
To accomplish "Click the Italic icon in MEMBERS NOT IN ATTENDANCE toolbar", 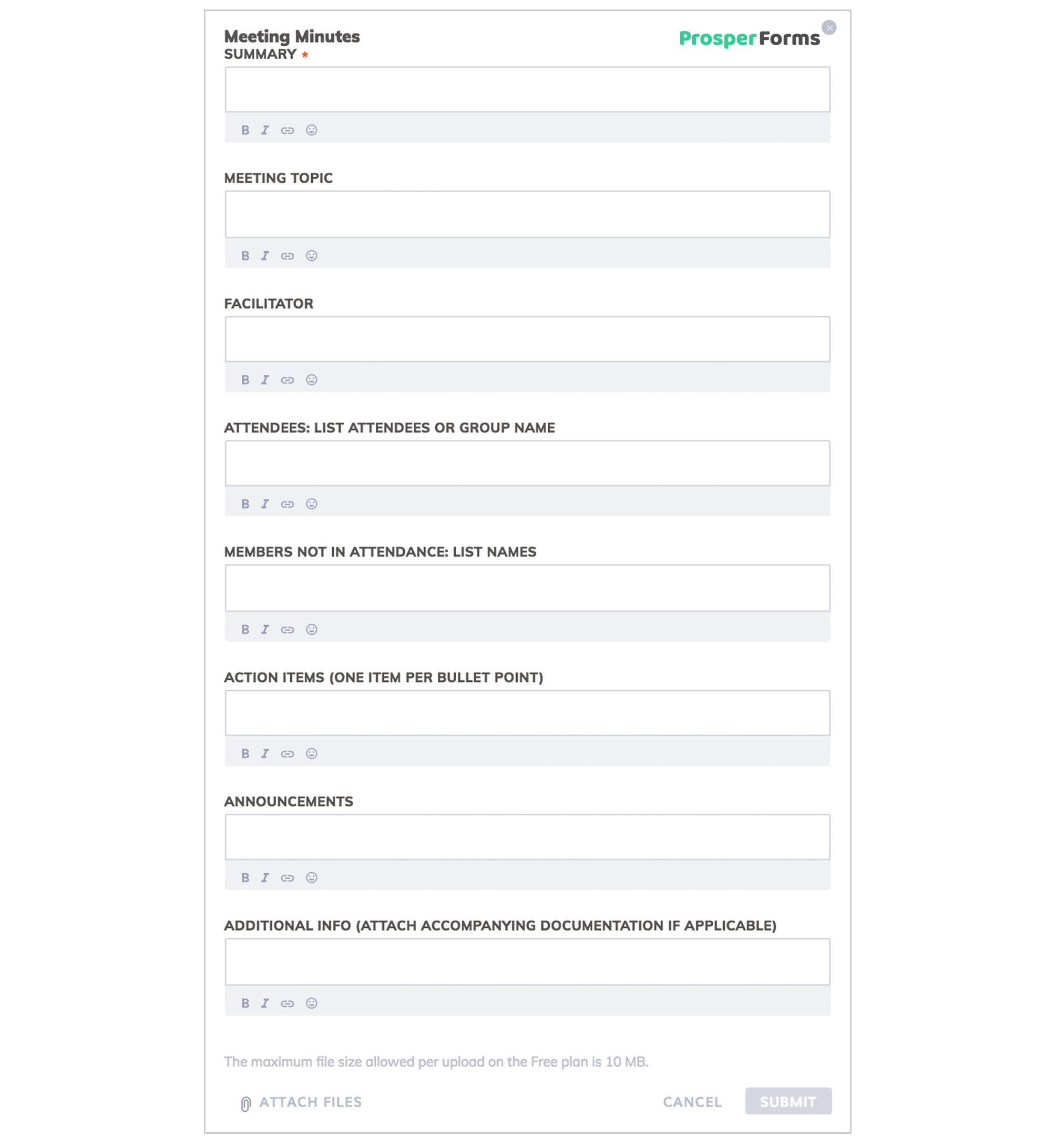I will tap(264, 629).
